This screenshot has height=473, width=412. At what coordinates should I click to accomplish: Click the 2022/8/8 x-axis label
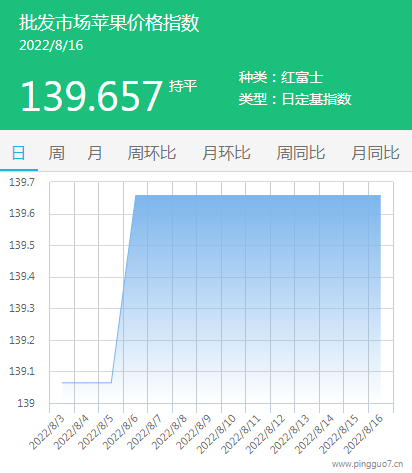coord(169,433)
